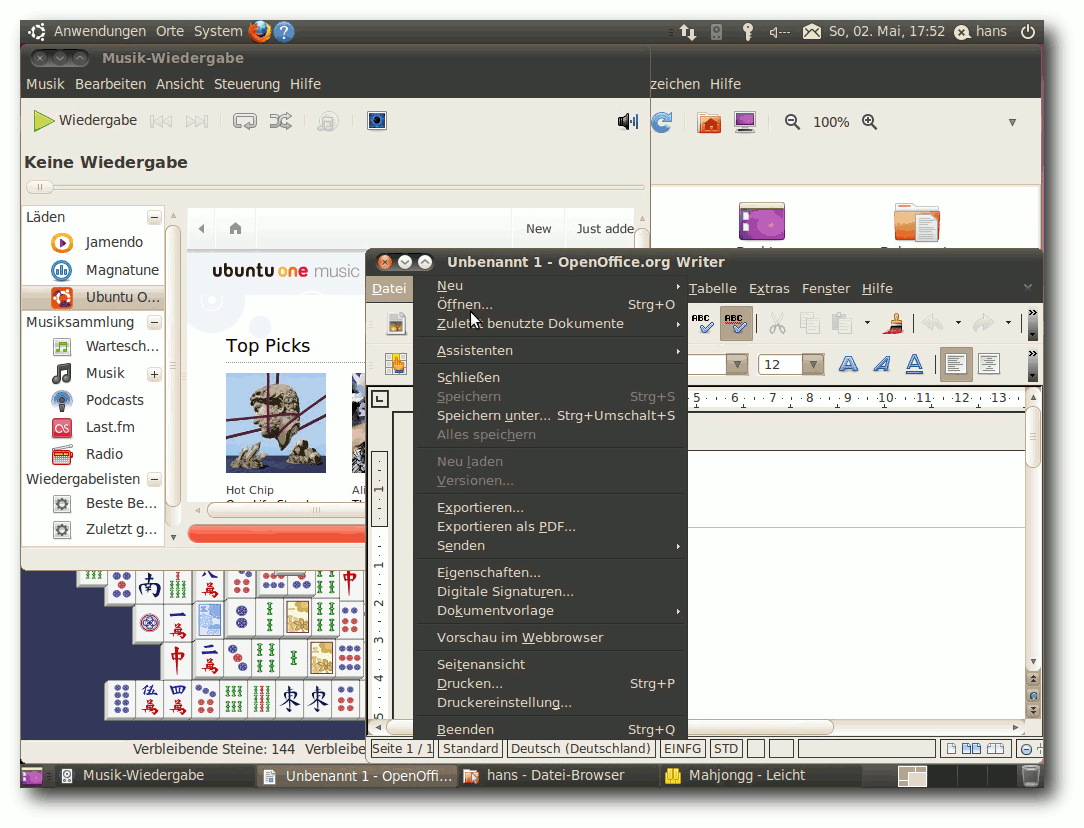This screenshot has width=1084, height=828.
Task: Open the Steuerung menu in music player
Action: 247,84
